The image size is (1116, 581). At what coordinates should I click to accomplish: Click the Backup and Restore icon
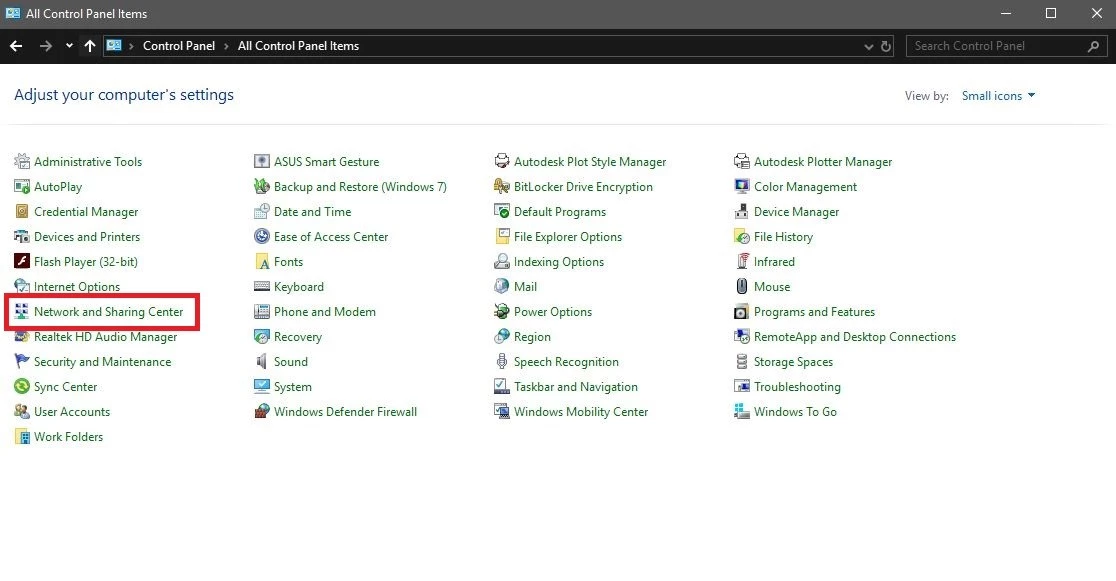coord(262,187)
